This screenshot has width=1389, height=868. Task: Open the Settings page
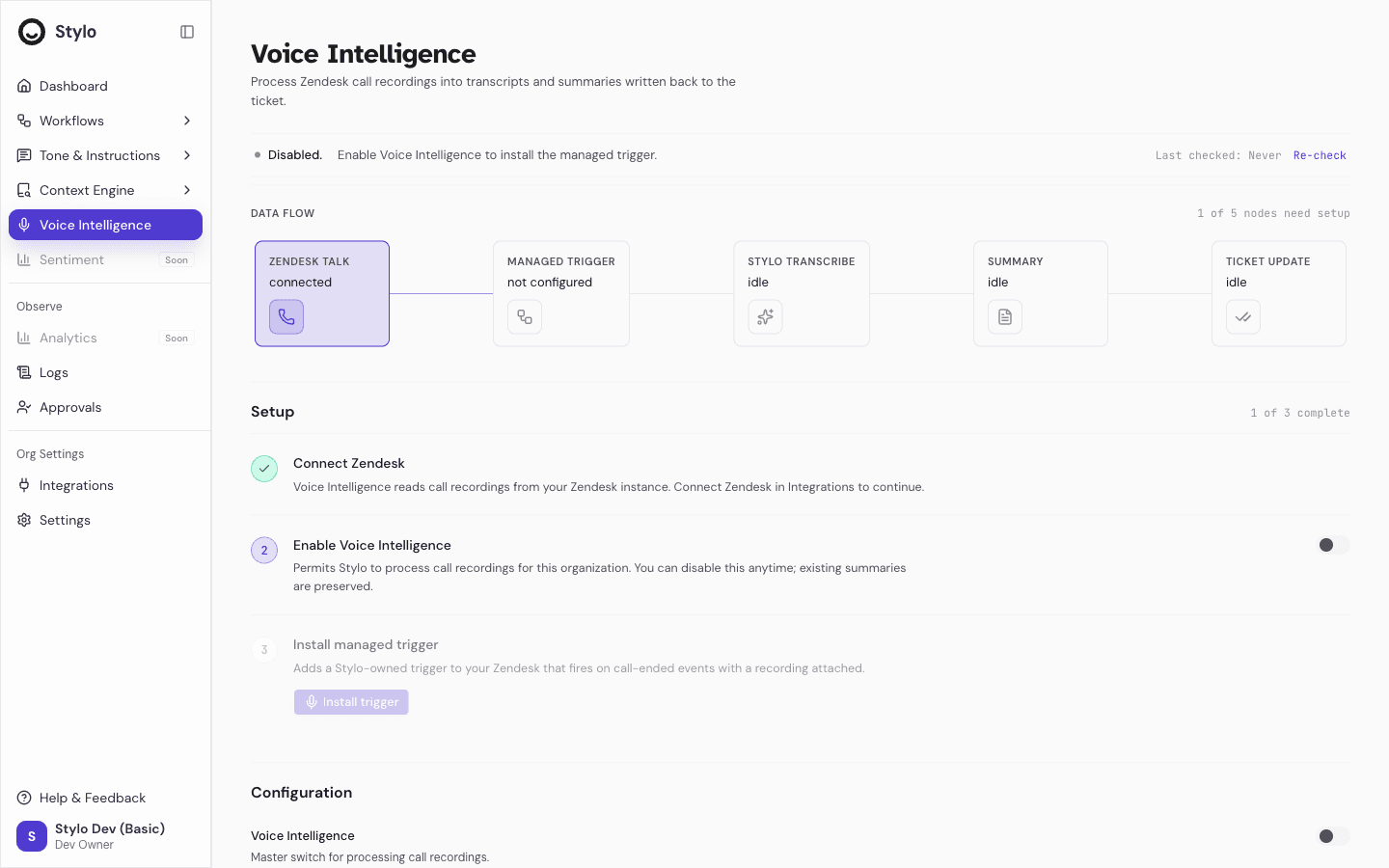click(105, 520)
